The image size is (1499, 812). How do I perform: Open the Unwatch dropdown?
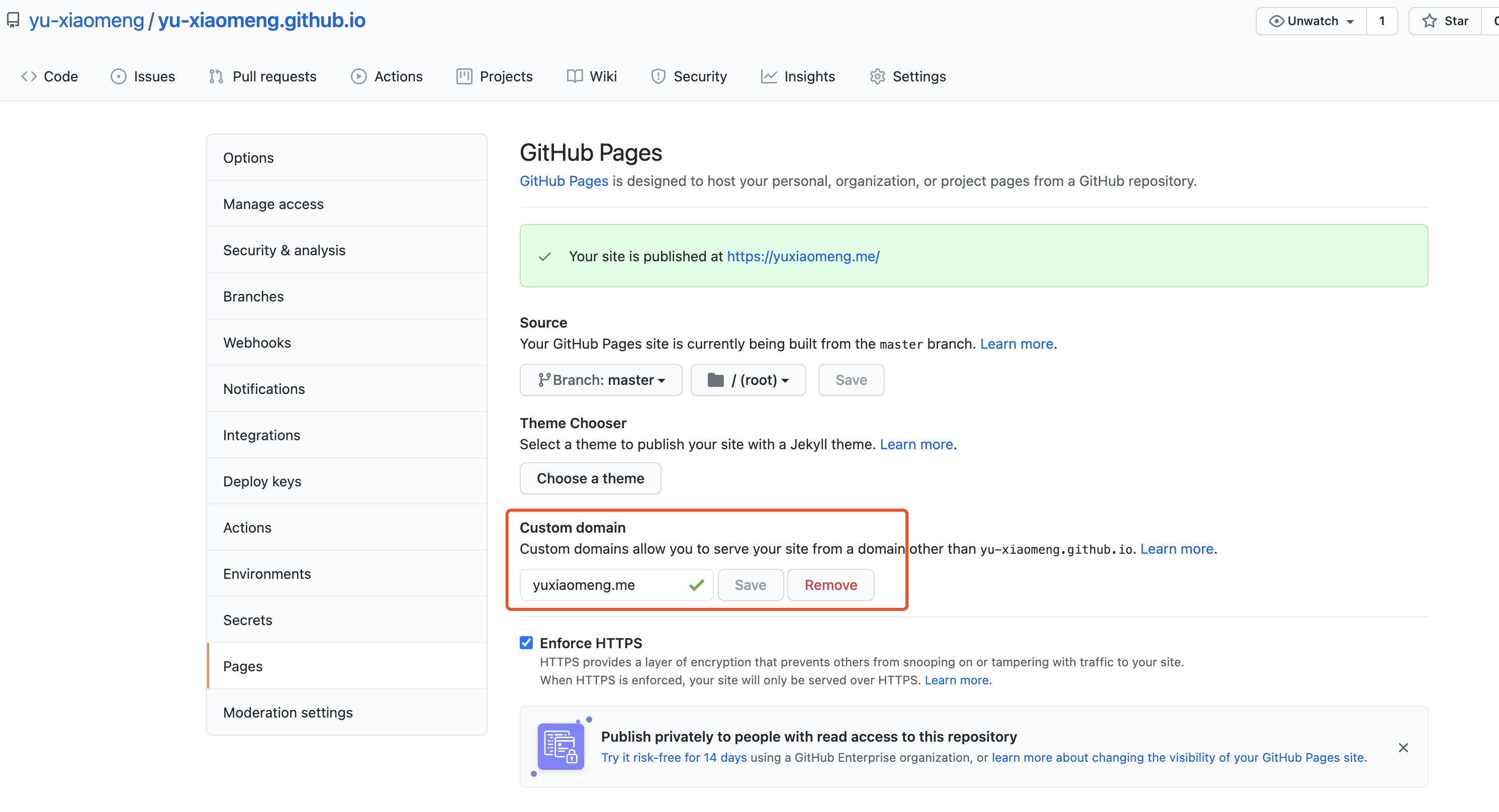[1310, 21]
